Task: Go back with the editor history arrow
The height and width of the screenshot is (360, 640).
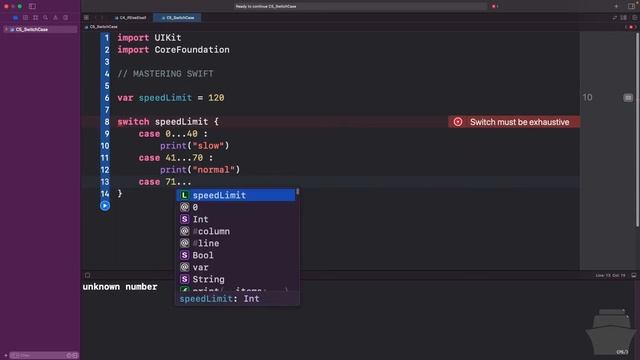Action: coord(96,18)
